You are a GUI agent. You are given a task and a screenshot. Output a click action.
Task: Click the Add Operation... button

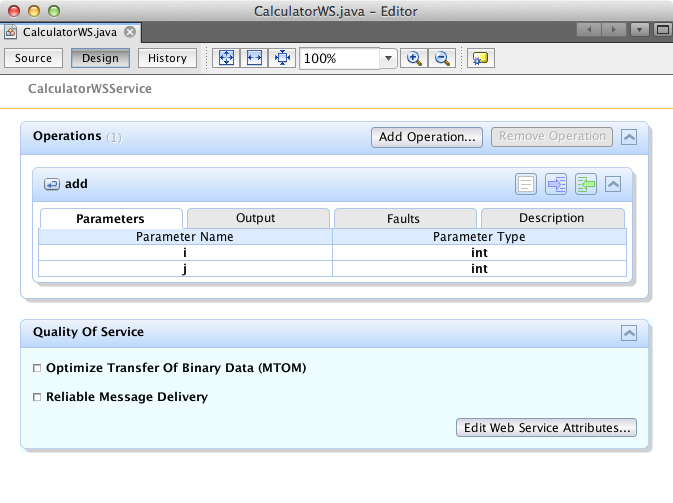coord(427,137)
